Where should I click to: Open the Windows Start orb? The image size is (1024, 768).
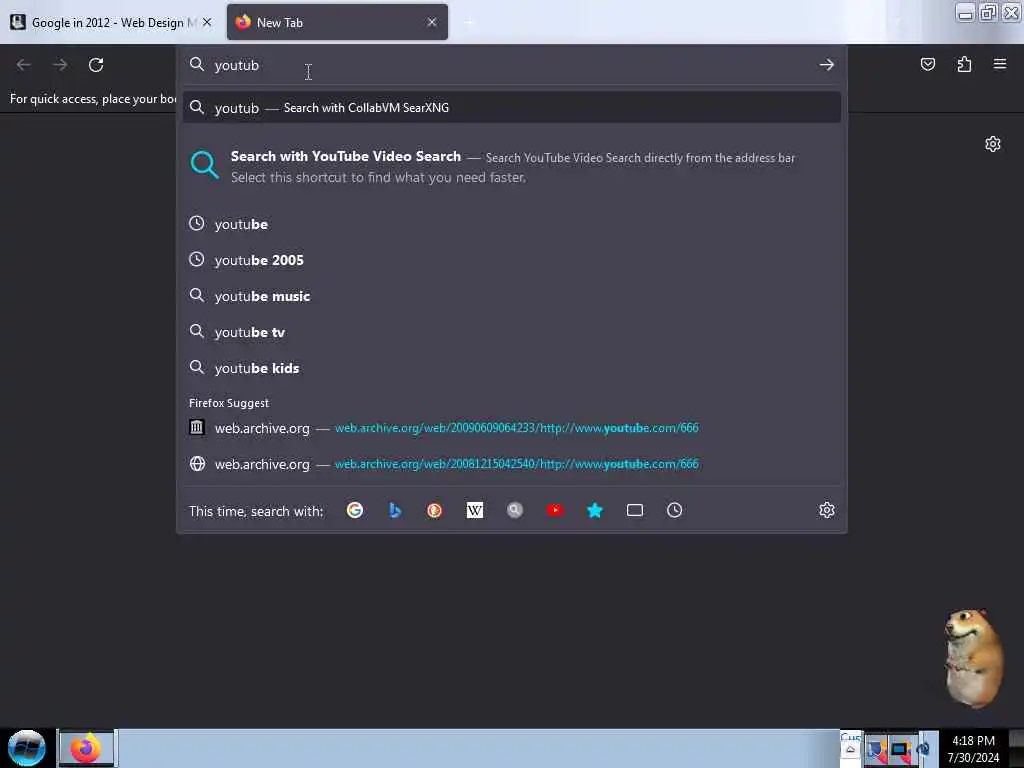[27, 748]
